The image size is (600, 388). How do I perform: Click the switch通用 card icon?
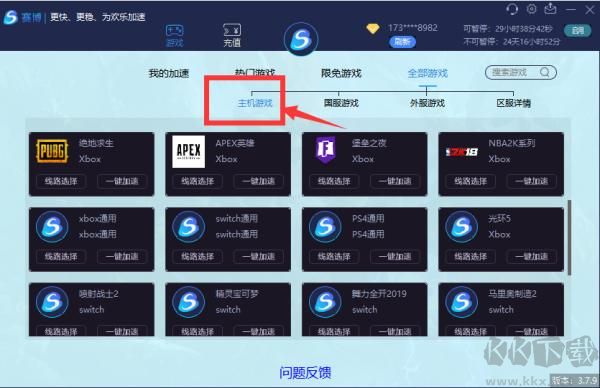(189, 227)
